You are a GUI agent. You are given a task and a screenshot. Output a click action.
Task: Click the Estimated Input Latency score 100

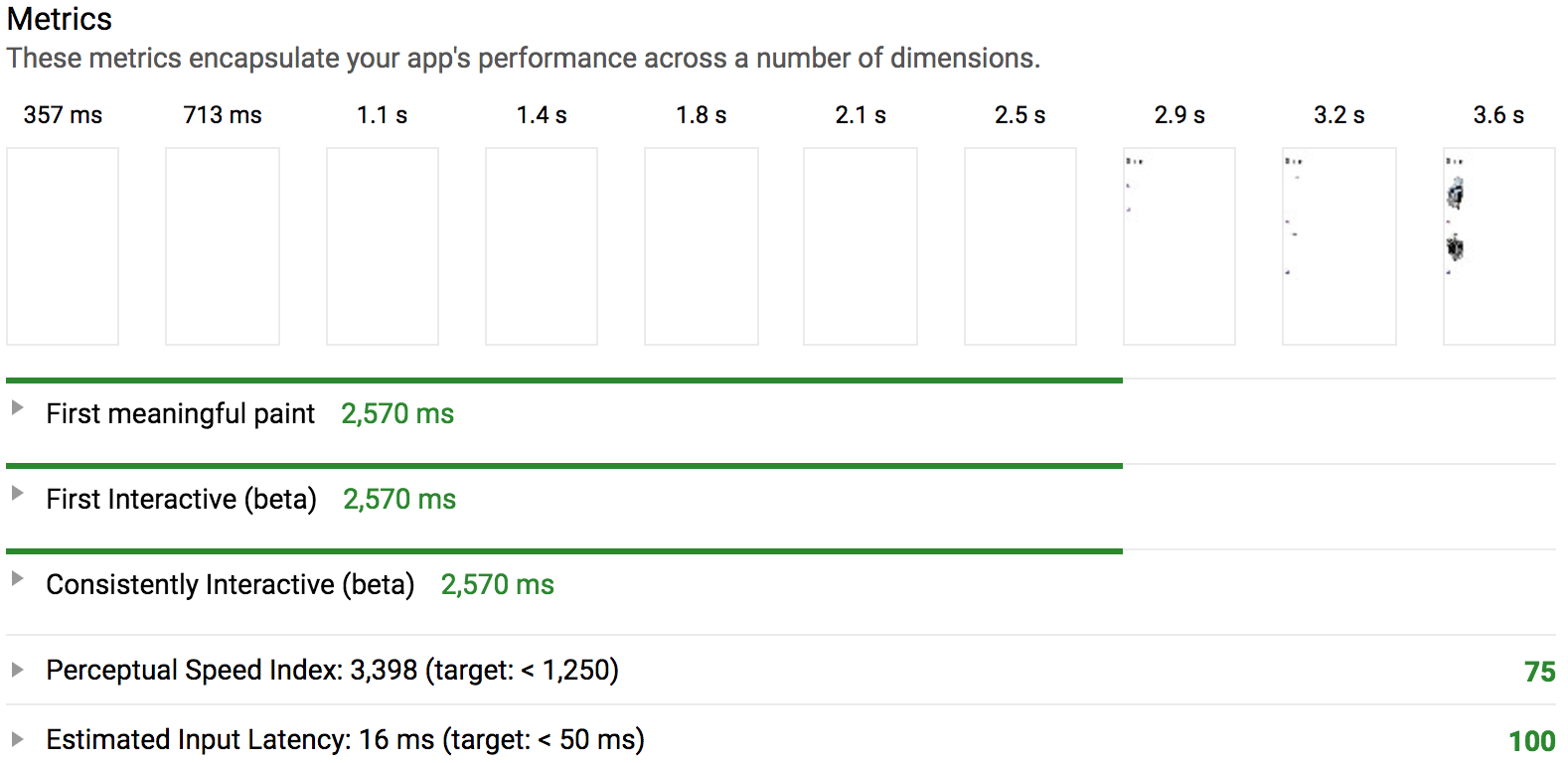tap(1532, 741)
